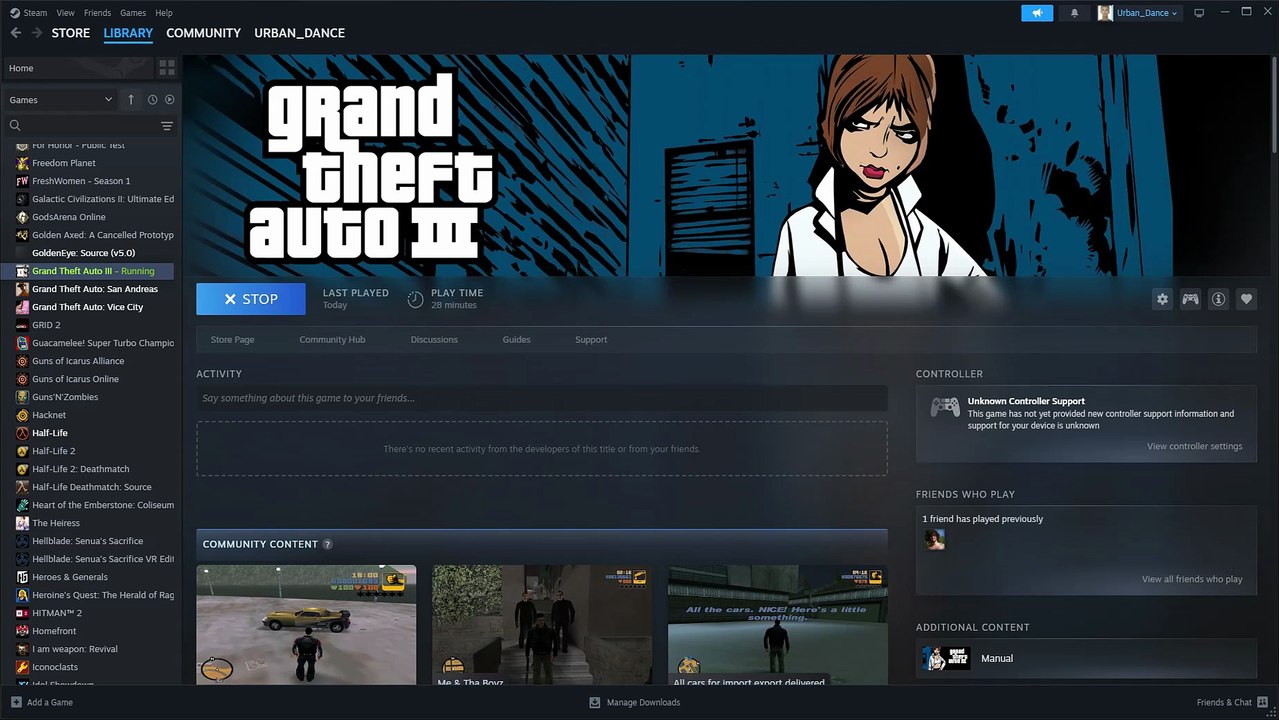Open the notifications bell
Viewport: 1279px width, 720px height.
pyautogui.click(x=1075, y=13)
